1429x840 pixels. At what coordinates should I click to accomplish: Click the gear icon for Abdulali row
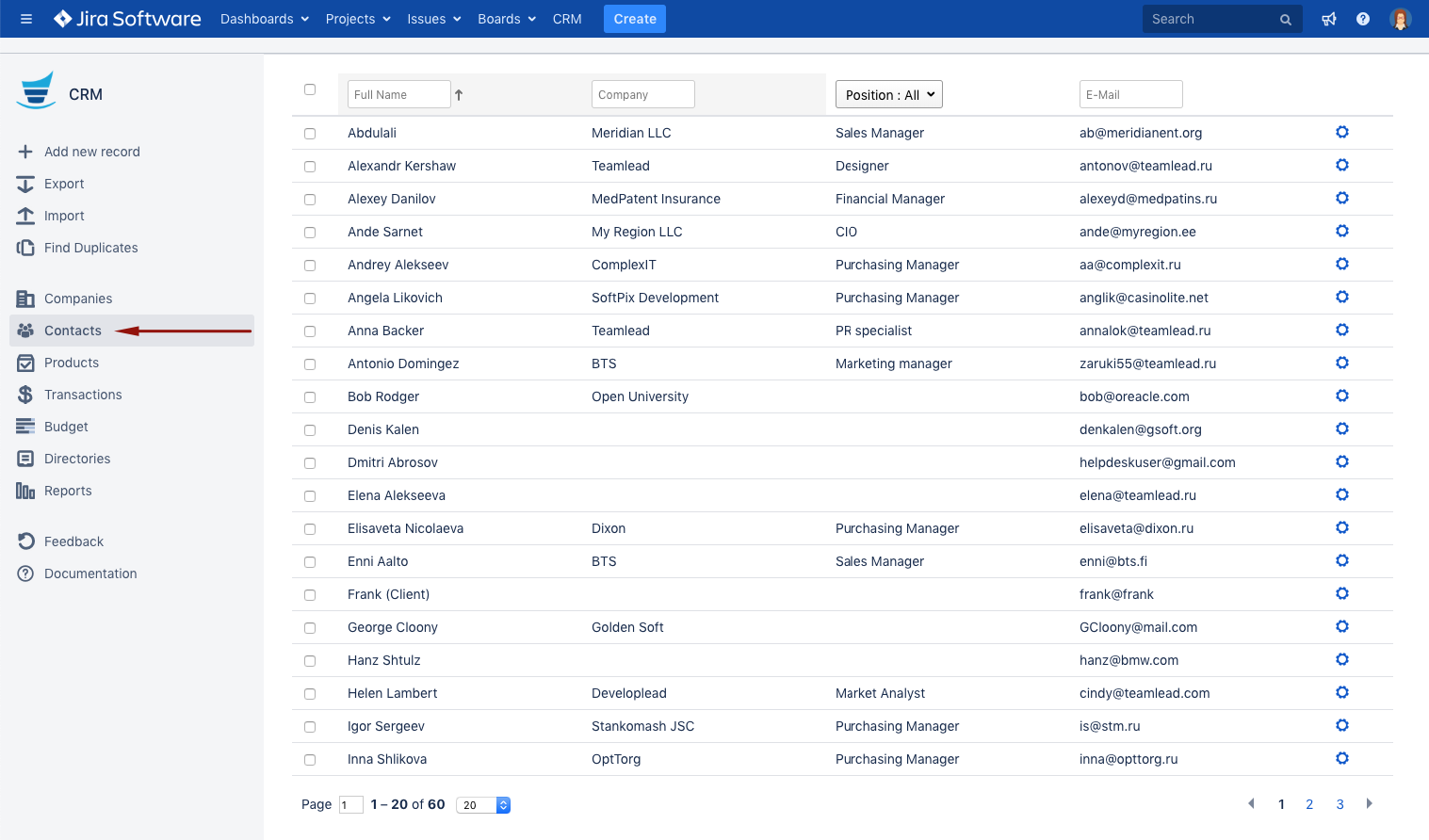click(x=1342, y=133)
